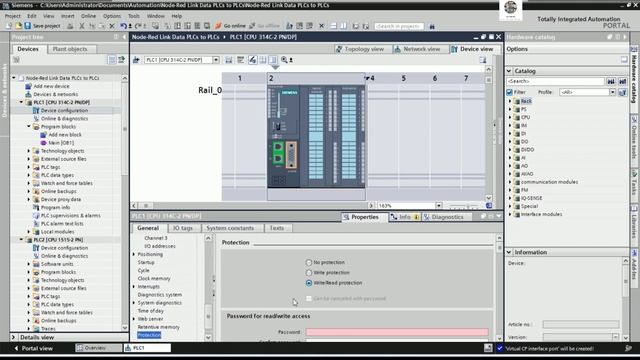The width and height of the screenshot is (640, 360).
Task: Click the catalog search down icon
Action: 611,81
